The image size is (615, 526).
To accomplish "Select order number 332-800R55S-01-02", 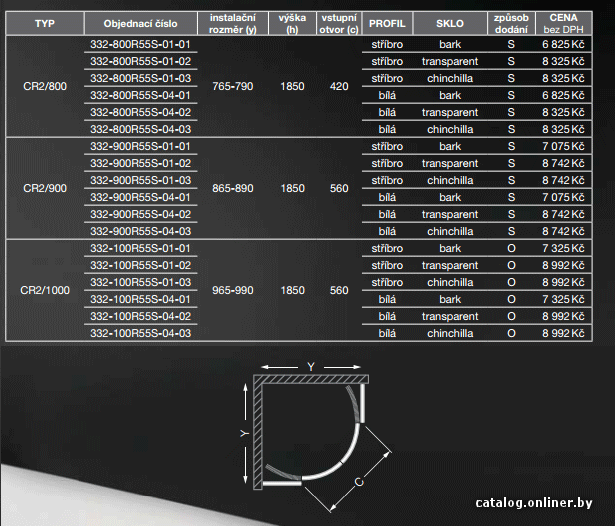I will point(140,61).
